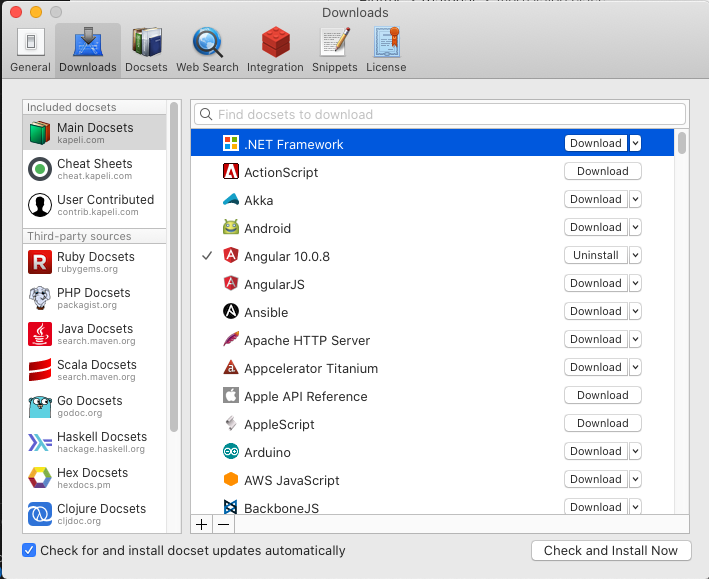Click the Akka blue icon

tap(231, 199)
